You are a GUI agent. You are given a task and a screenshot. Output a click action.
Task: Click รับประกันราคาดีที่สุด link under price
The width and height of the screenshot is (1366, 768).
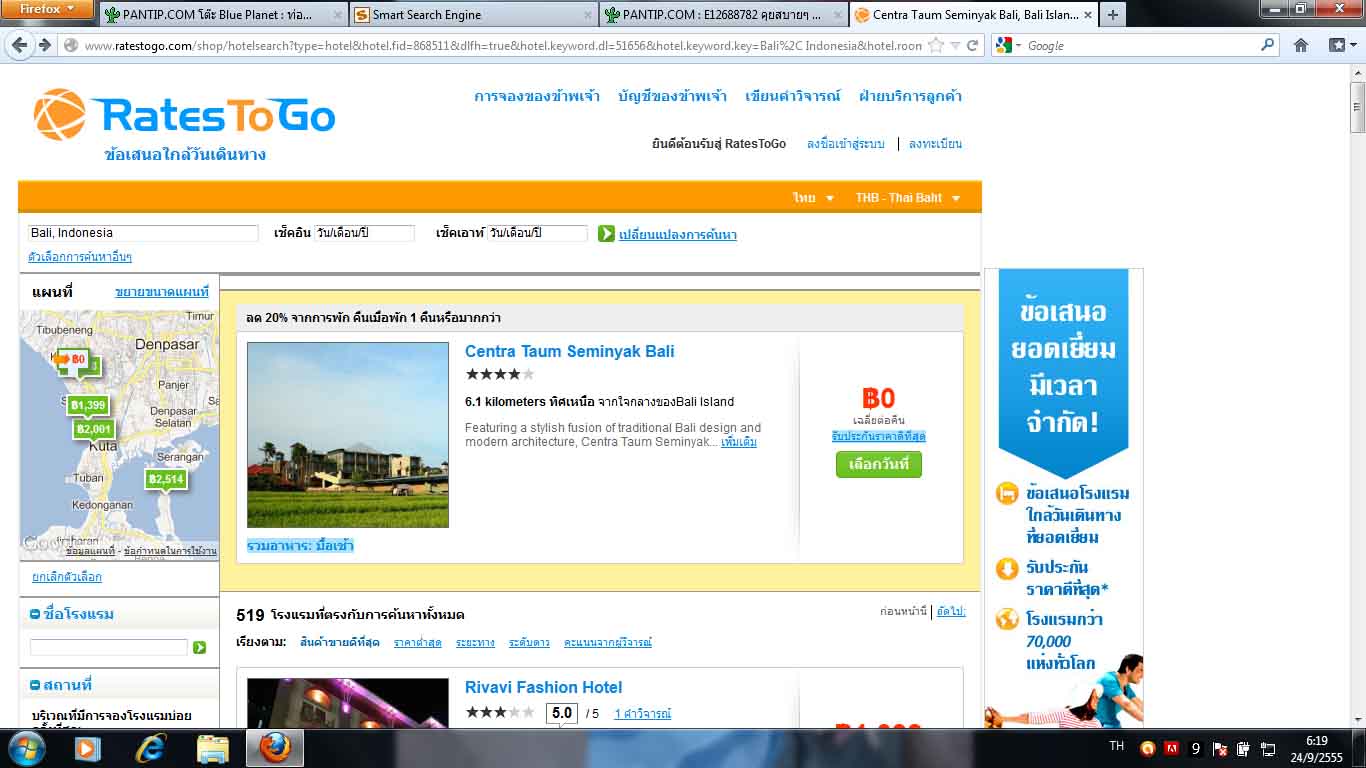point(879,437)
